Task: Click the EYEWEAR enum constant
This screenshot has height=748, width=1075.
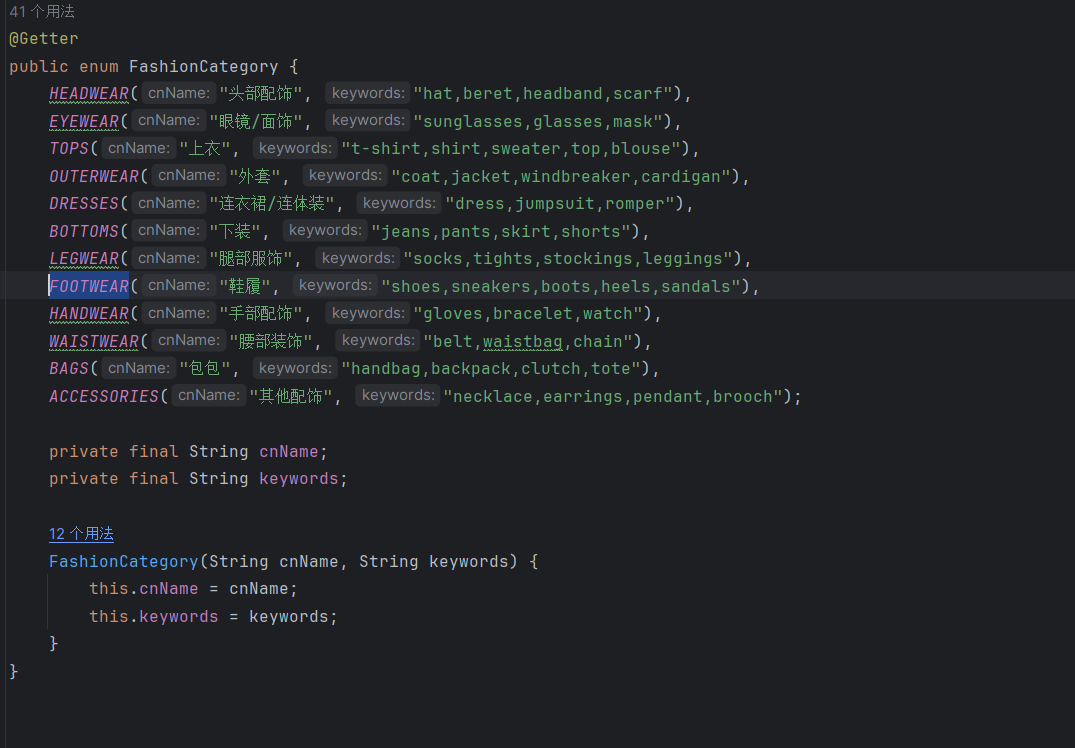Action: pyautogui.click(x=84, y=121)
